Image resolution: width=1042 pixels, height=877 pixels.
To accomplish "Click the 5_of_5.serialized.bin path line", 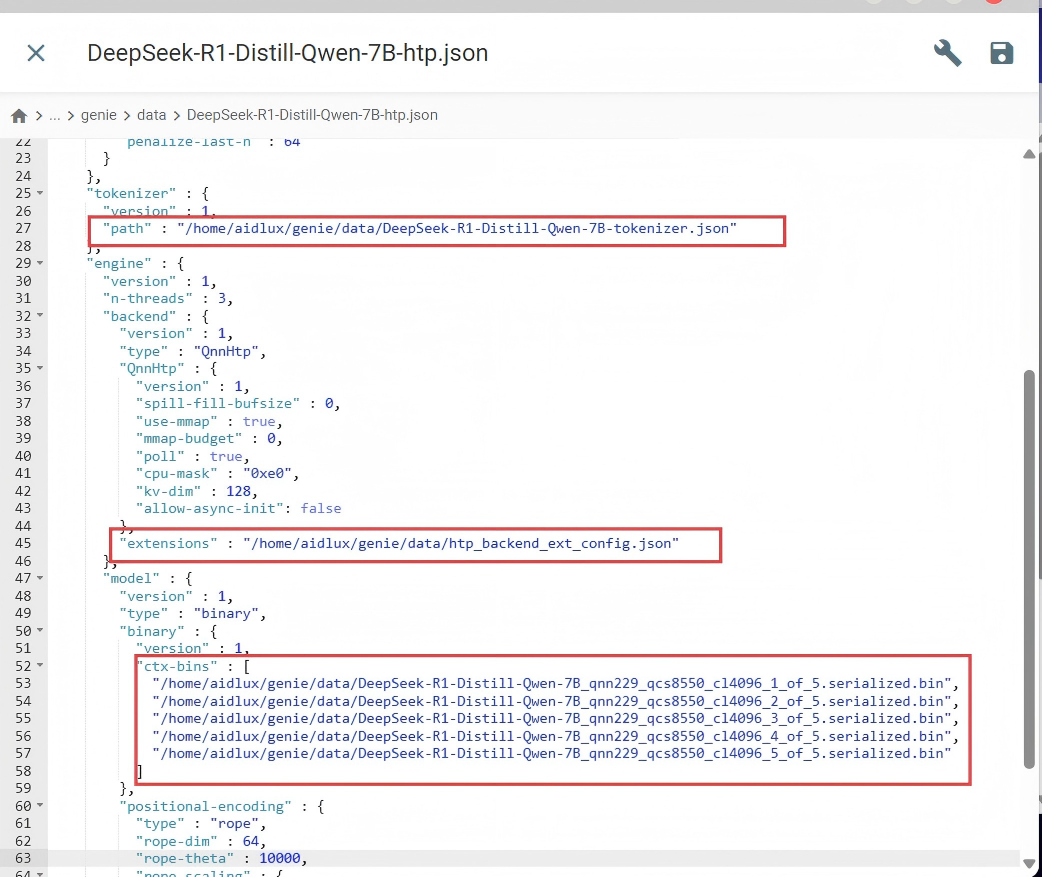I will [x=552, y=753].
